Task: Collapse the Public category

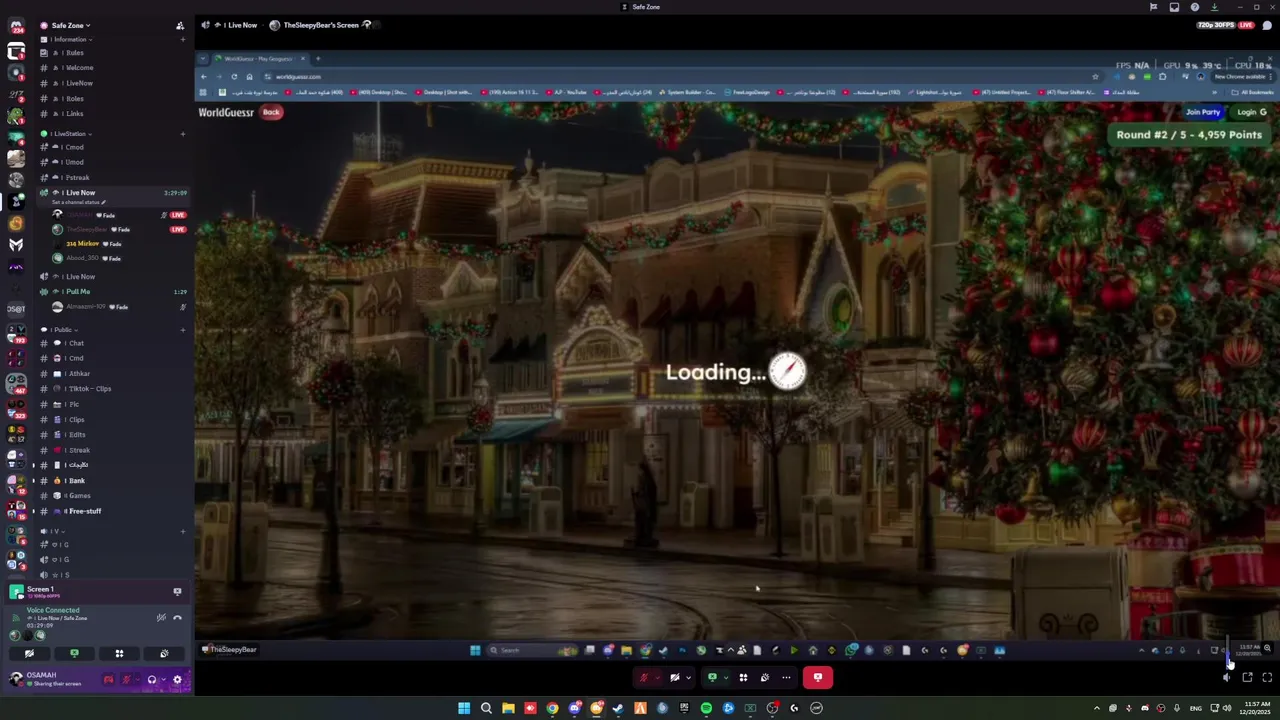Action: (62, 329)
